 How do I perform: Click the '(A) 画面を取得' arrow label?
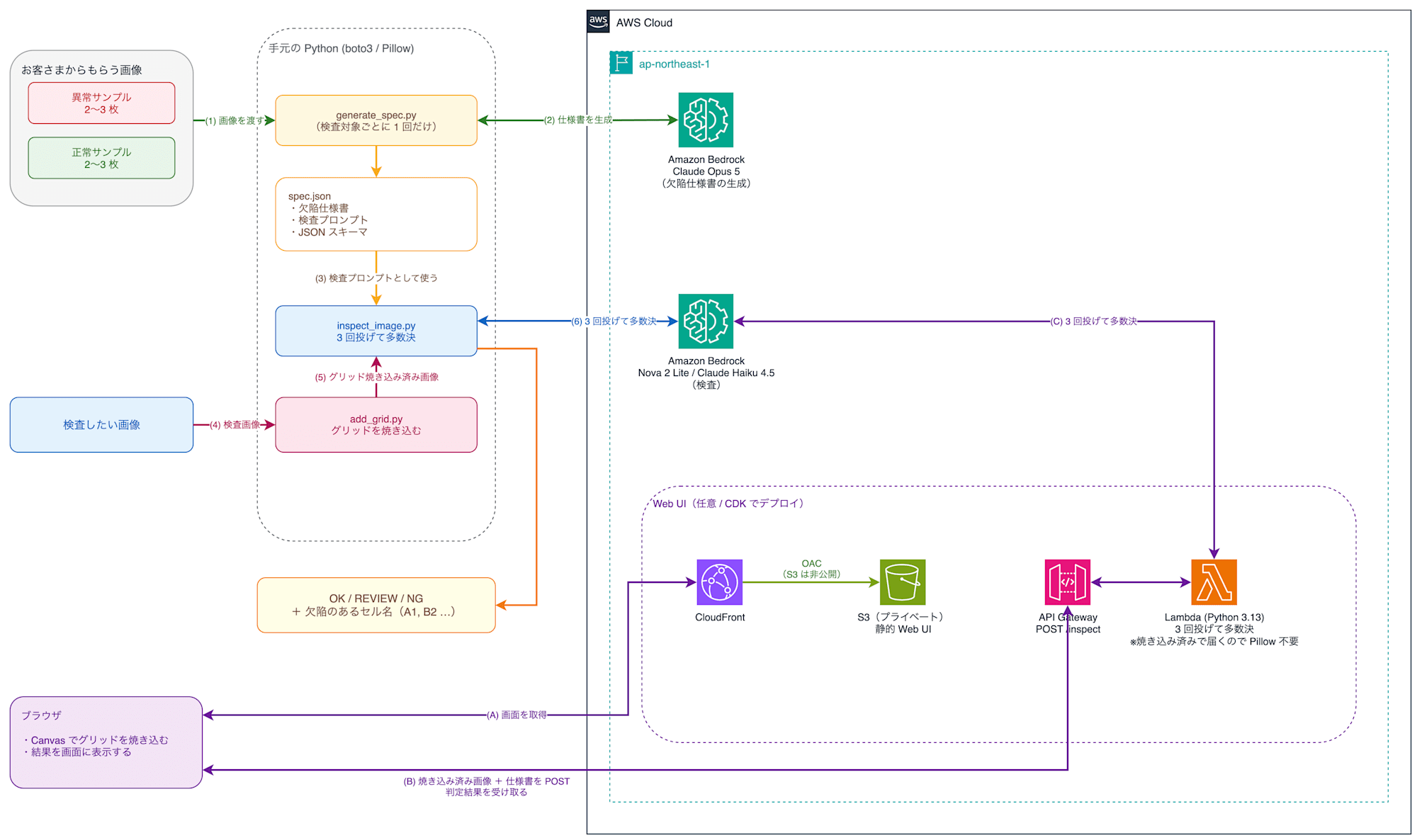(516, 715)
